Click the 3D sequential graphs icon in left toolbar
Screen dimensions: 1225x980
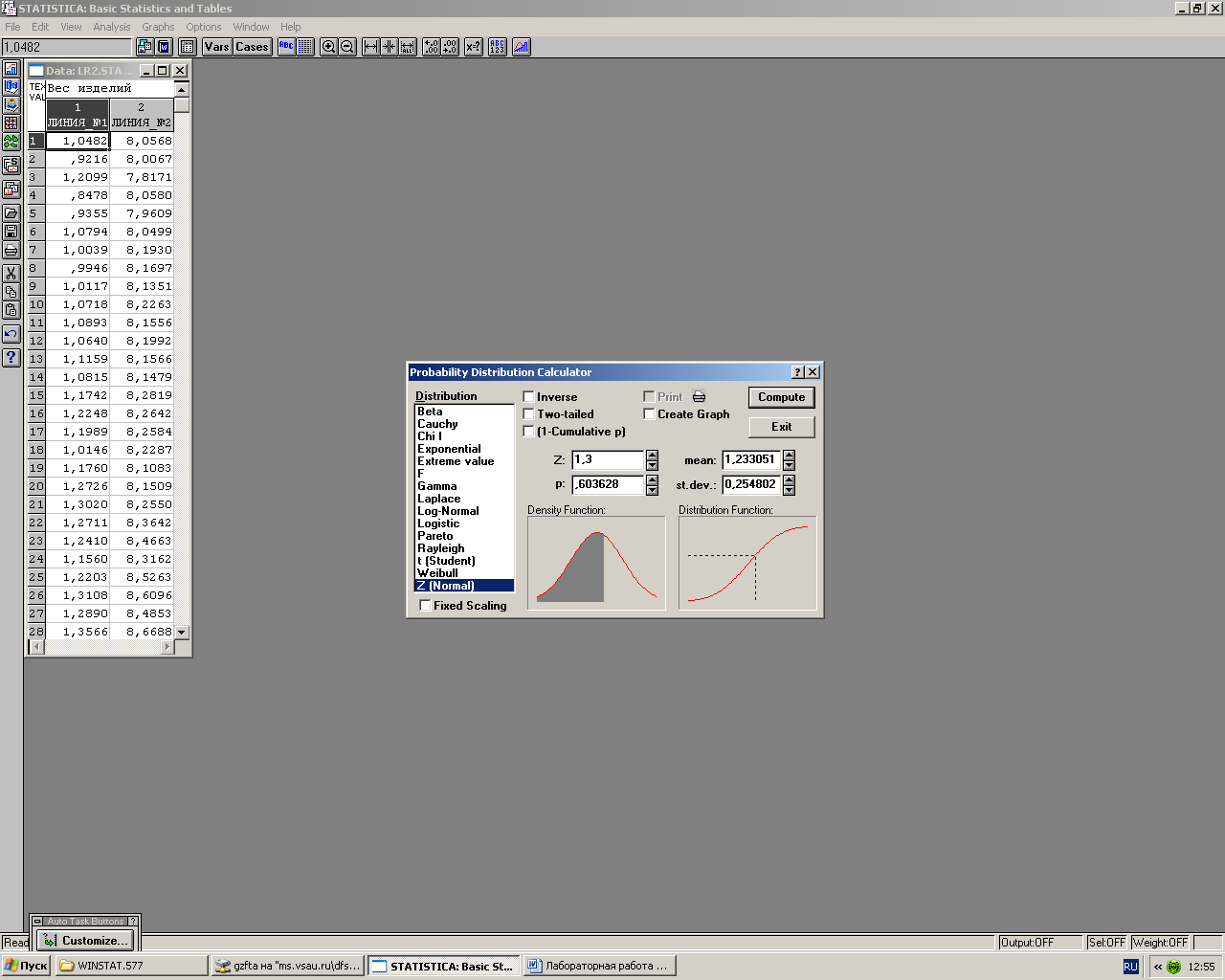(11, 87)
